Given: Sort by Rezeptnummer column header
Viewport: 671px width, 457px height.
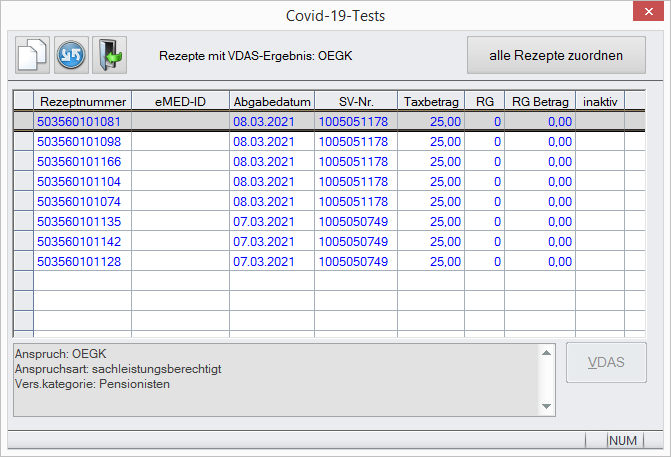Looking at the screenshot, I should (x=82, y=101).
